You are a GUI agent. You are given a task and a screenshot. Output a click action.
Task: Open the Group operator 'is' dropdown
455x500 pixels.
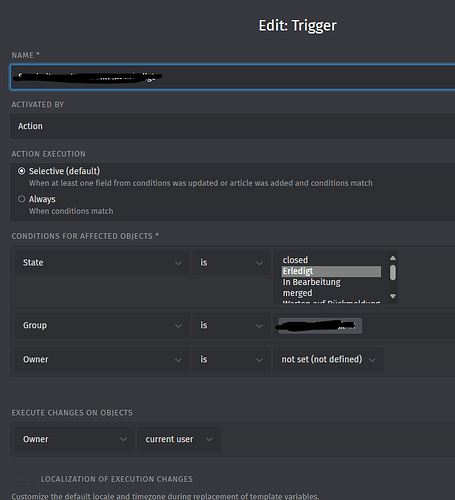[232, 325]
